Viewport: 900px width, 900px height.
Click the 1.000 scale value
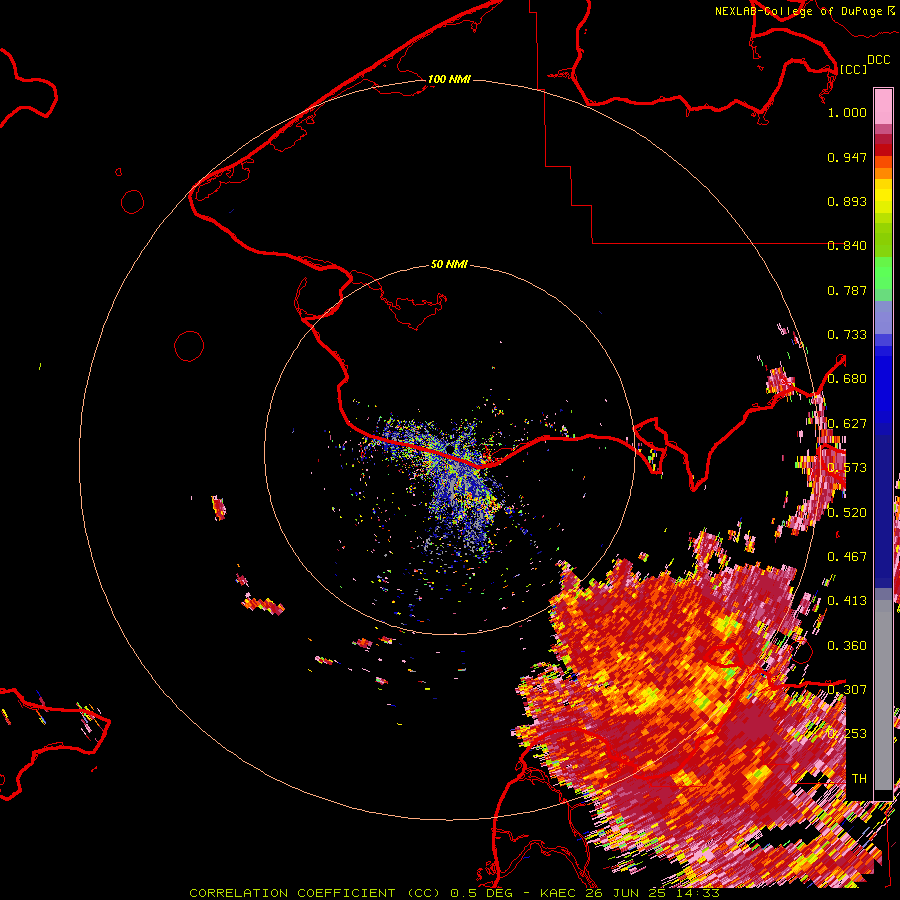coord(847,112)
